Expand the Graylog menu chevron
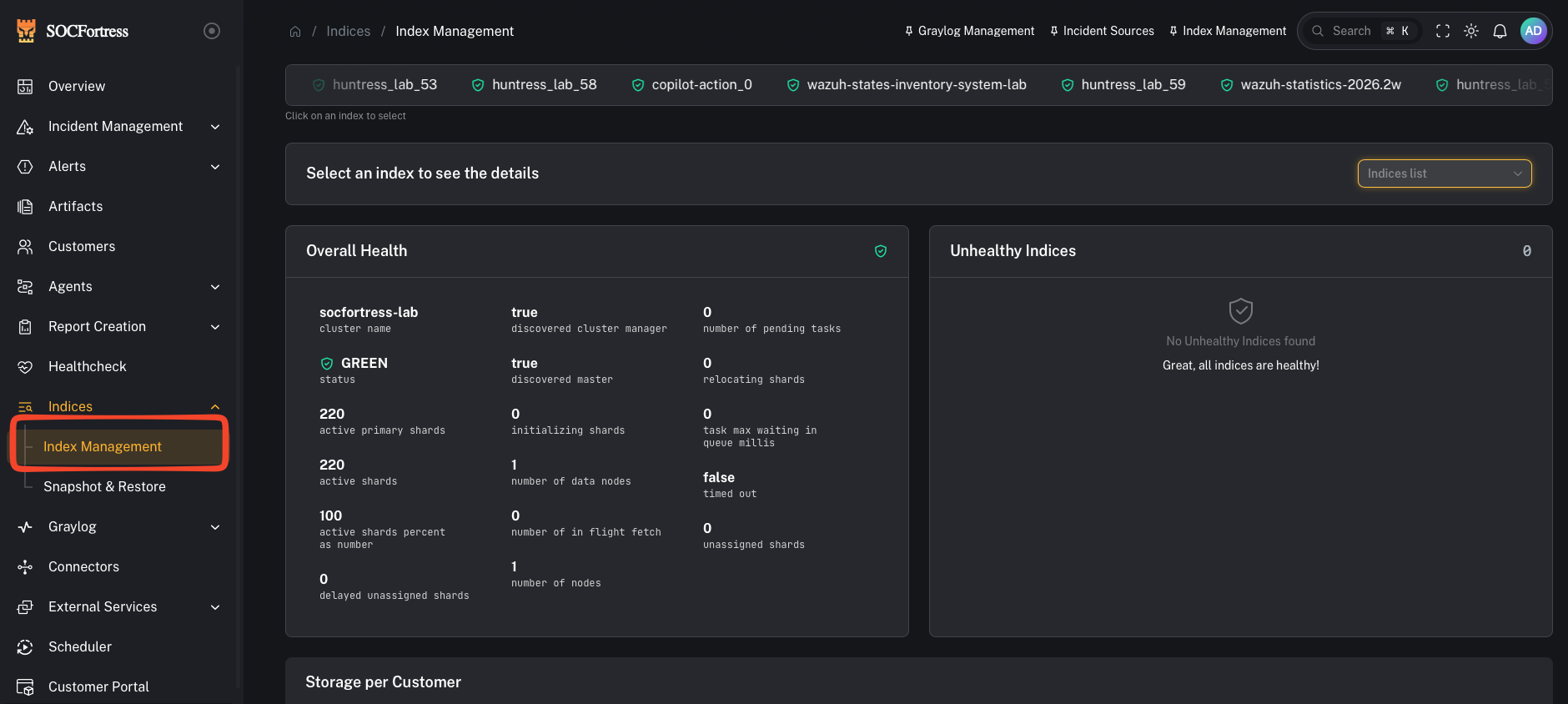The height and width of the screenshot is (704, 1568). coord(215,527)
